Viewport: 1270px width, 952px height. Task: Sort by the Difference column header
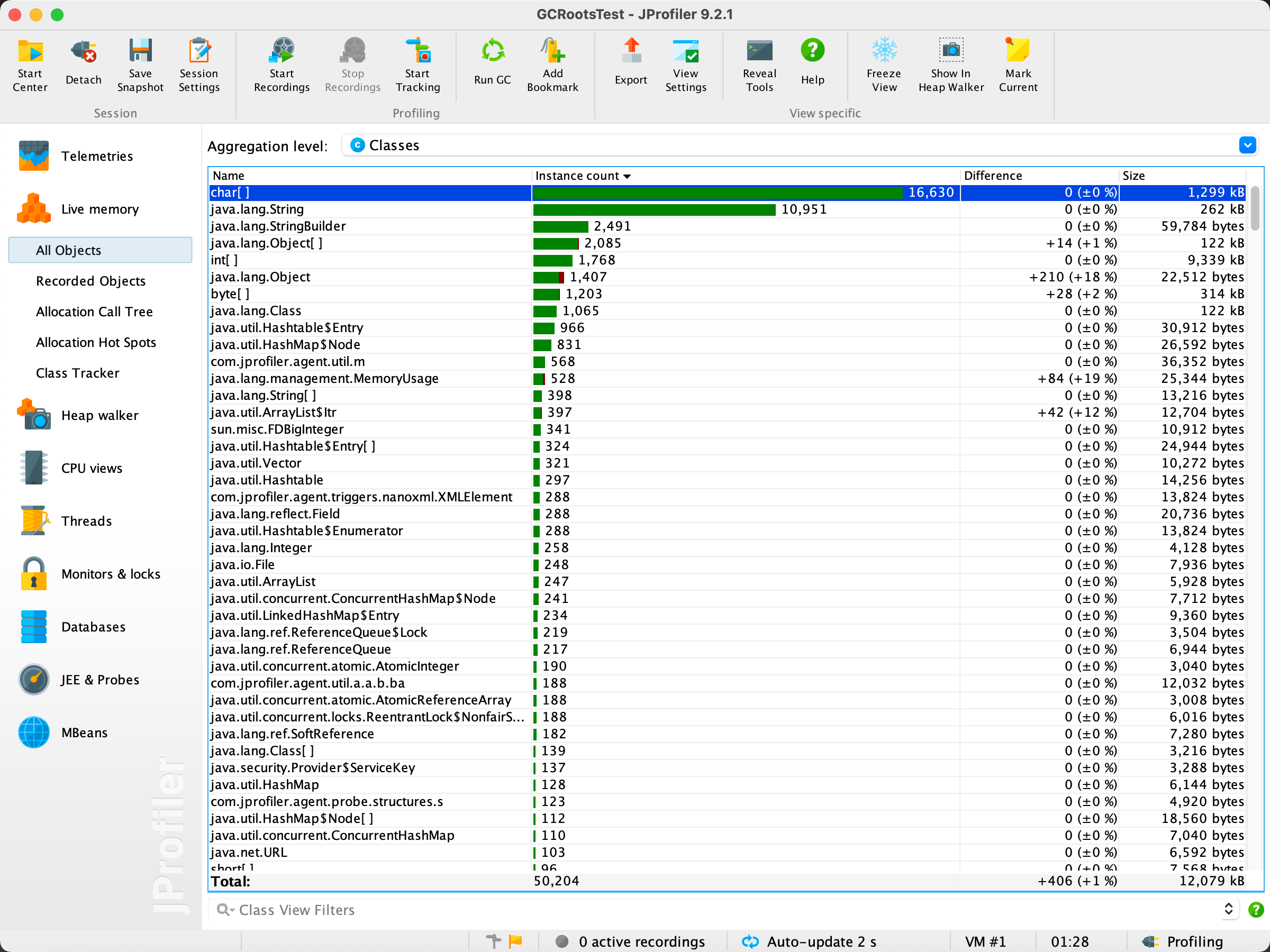point(1039,176)
